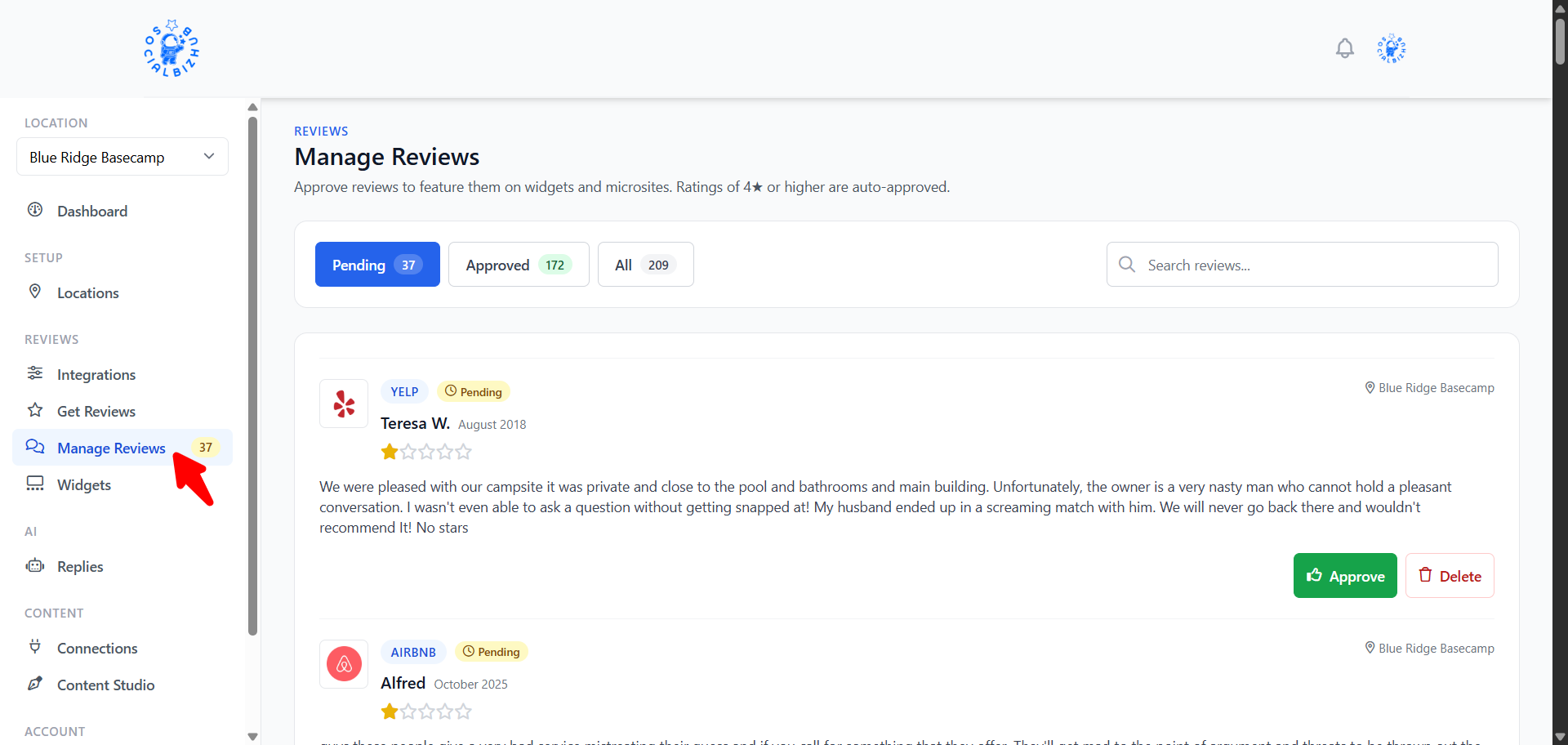The height and width of the screenshot is (745, 1568).
Task: Click the sidebar scrollbar up arrow
Action: 252,107
